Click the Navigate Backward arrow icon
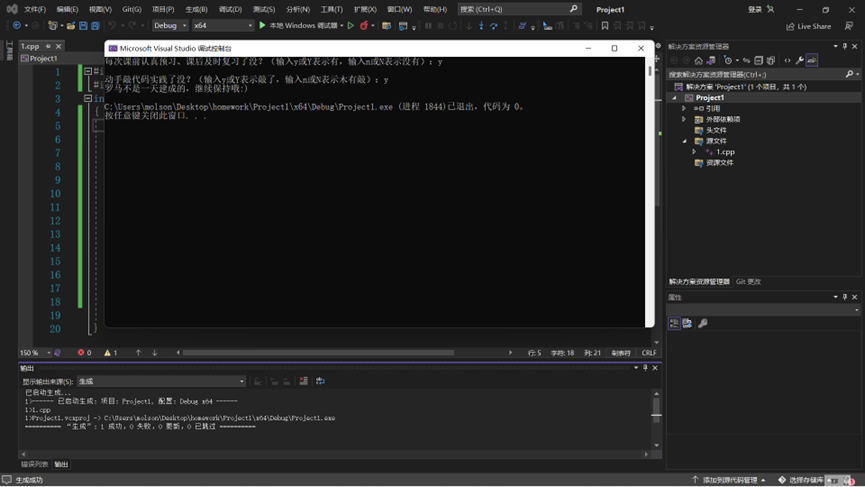The width and height of the screenshot is (865, 487). point(17,26)
